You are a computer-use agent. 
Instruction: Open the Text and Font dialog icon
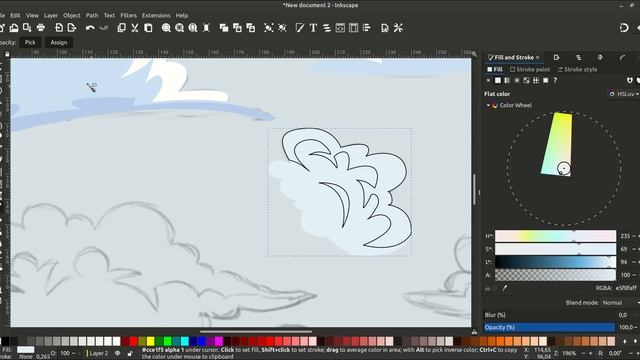click(313, 28)
